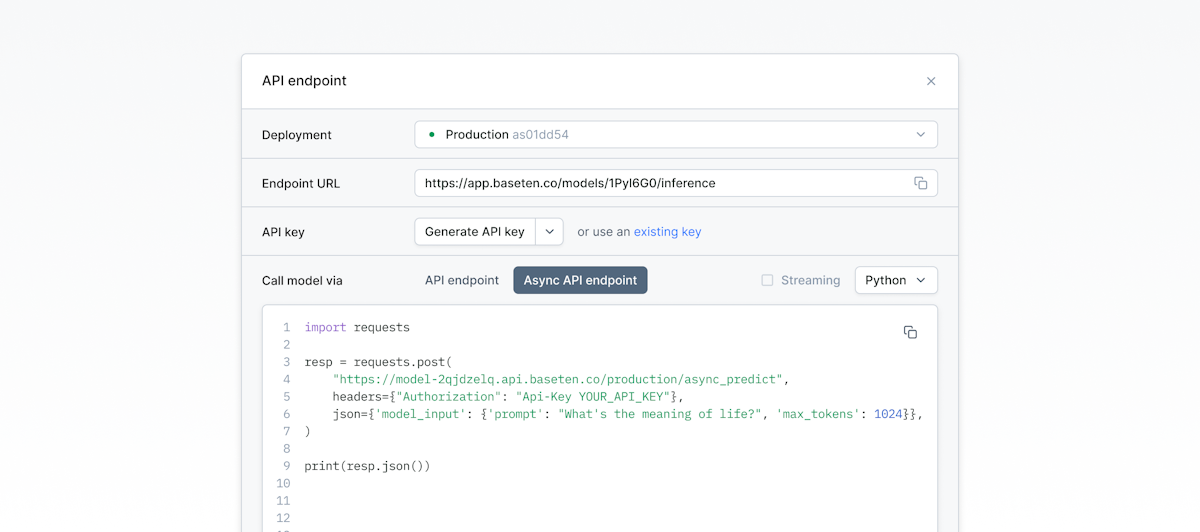Open the Python language dropdown
This screenshot has width=1200, height=532.
(x=896, y=280)
